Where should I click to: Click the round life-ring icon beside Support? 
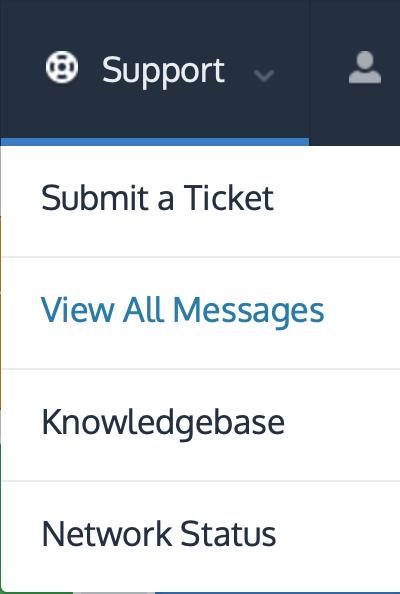62,67
